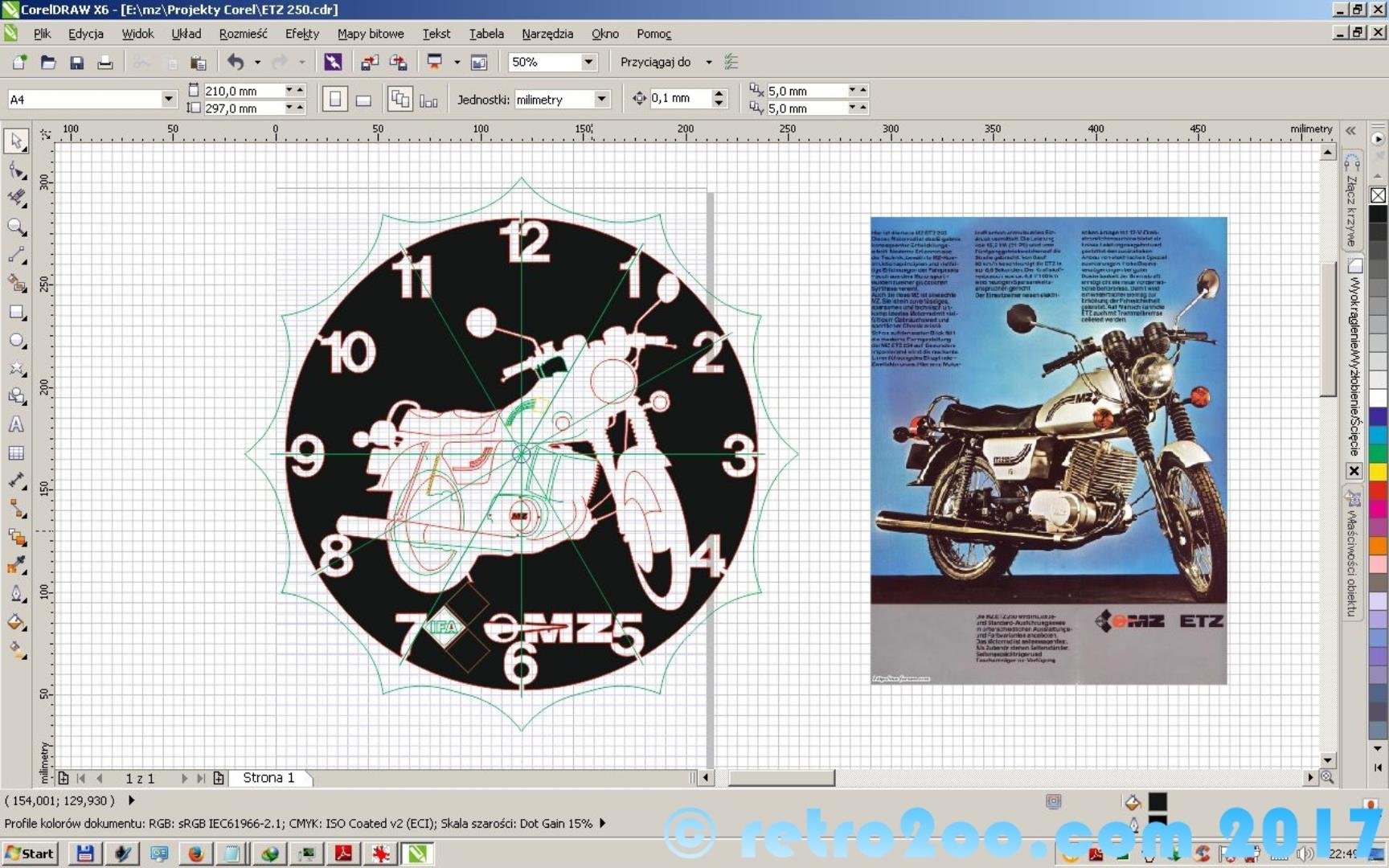Click the Przyciągaj do snap button

[655, 62]
